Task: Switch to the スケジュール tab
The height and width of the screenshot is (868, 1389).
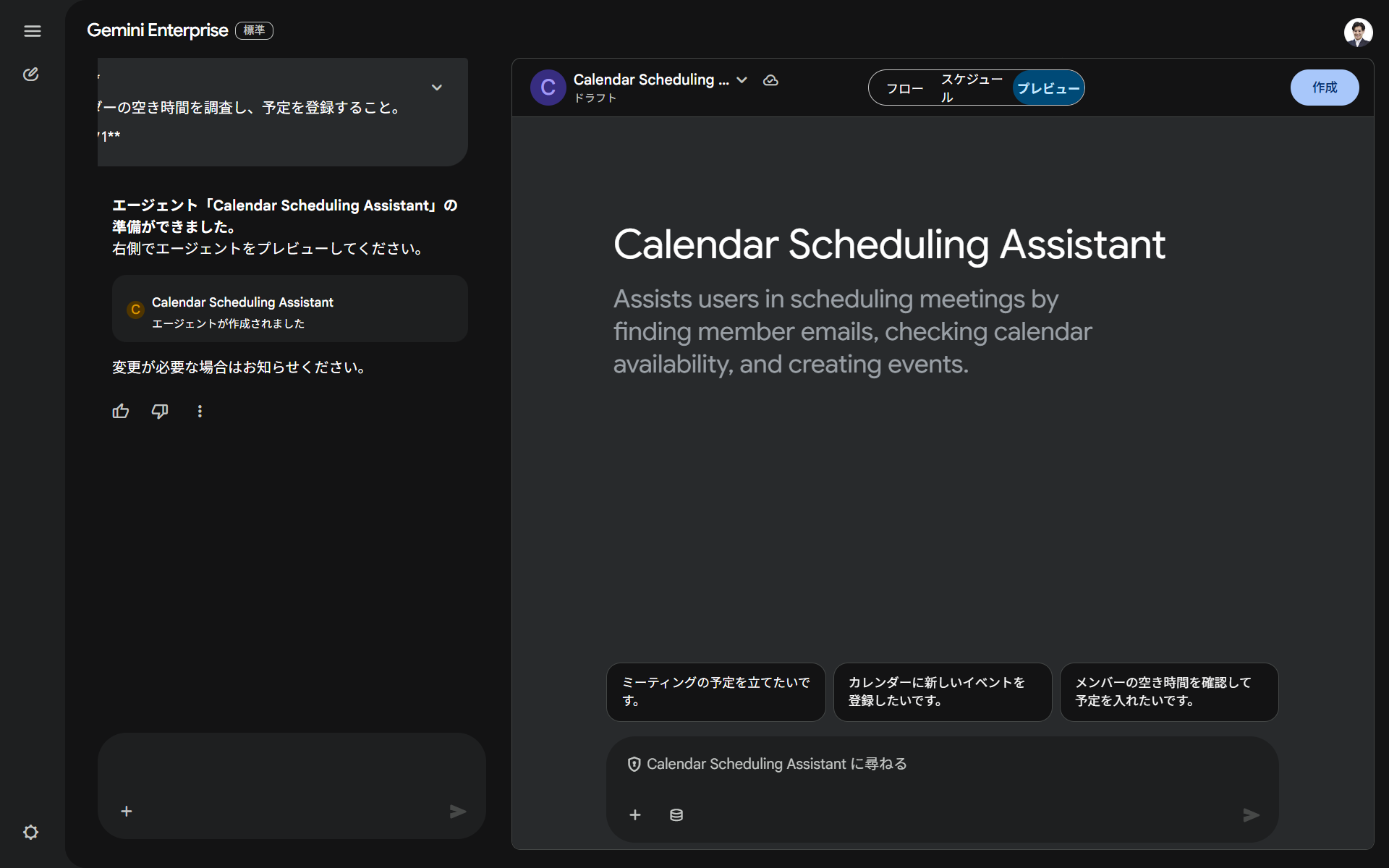Action: point(972,88)
